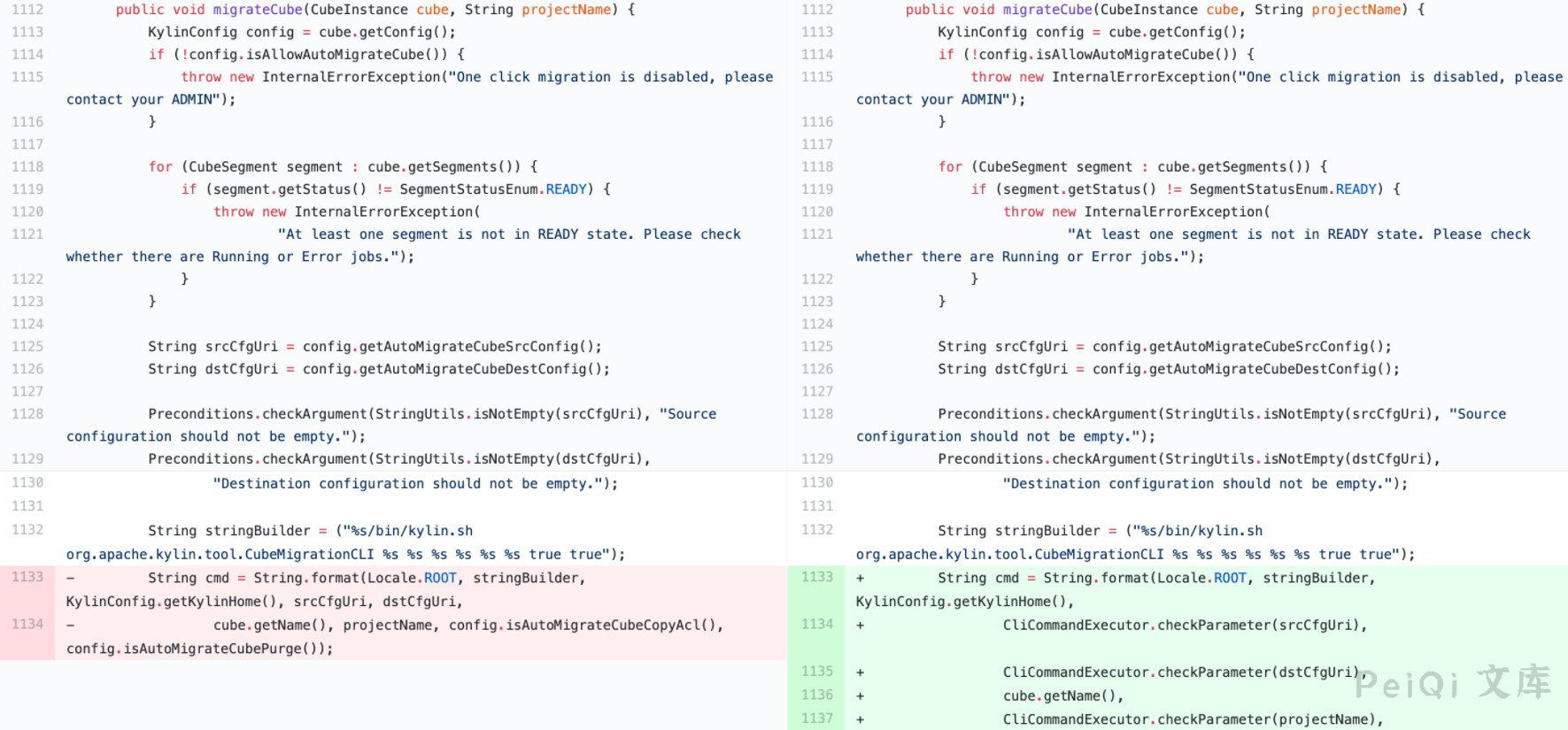Select added line number 1137
The height and width of the screenshot is (730, 1568).
(816, 718)
